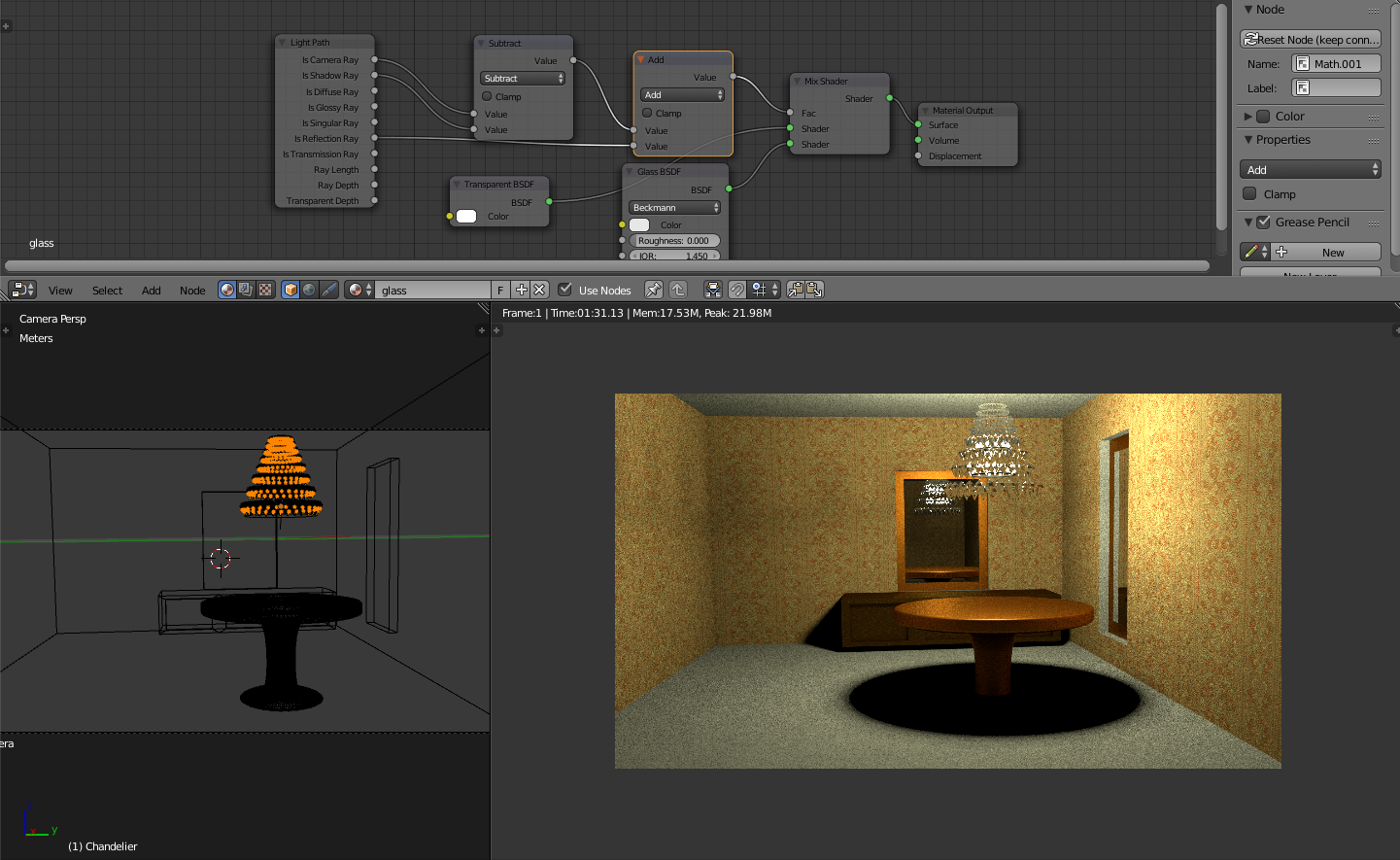Image resolution: width=1400 pixels, height=860 pixels.
Task: Click node editor vertical scrollbar
Action: [1222, 117]
